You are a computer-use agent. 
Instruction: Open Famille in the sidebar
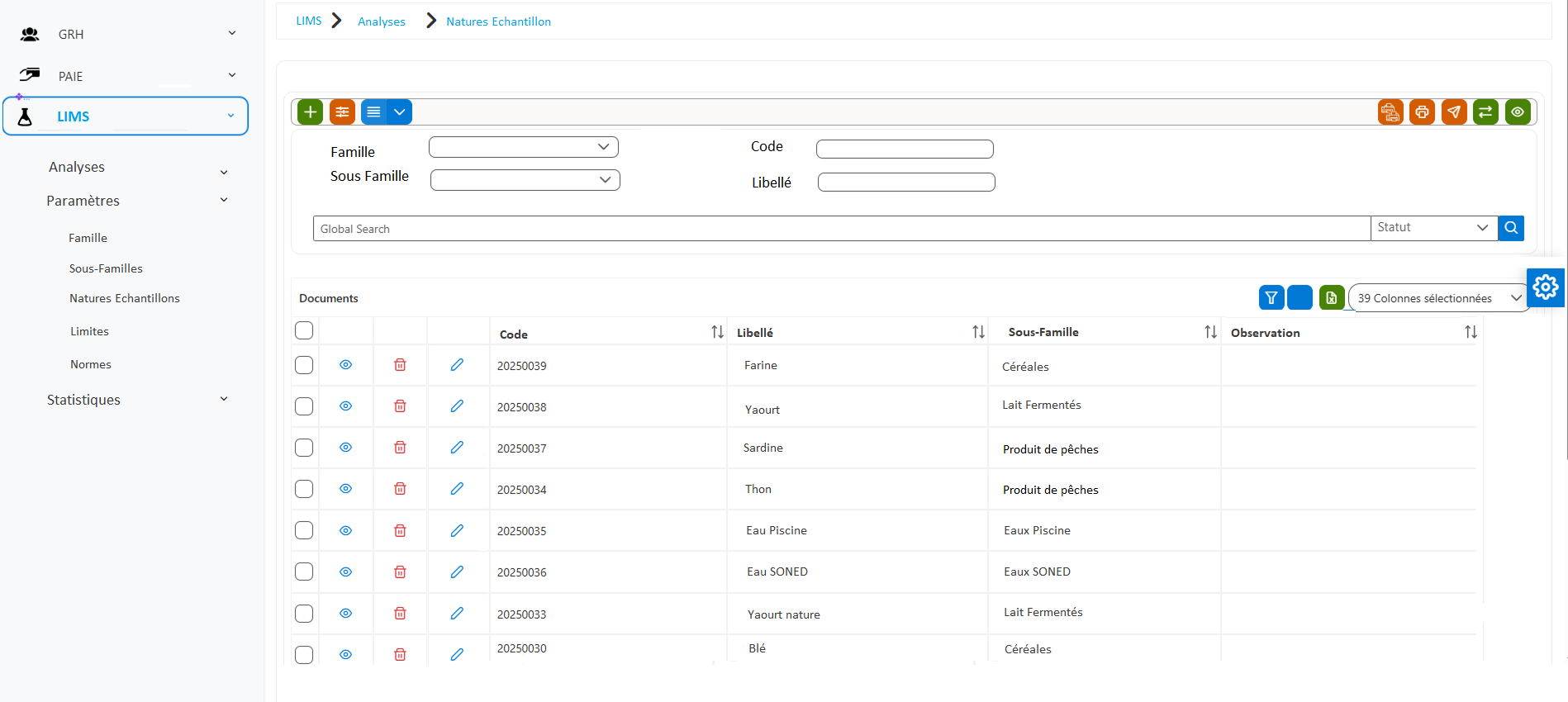(88, 238)
